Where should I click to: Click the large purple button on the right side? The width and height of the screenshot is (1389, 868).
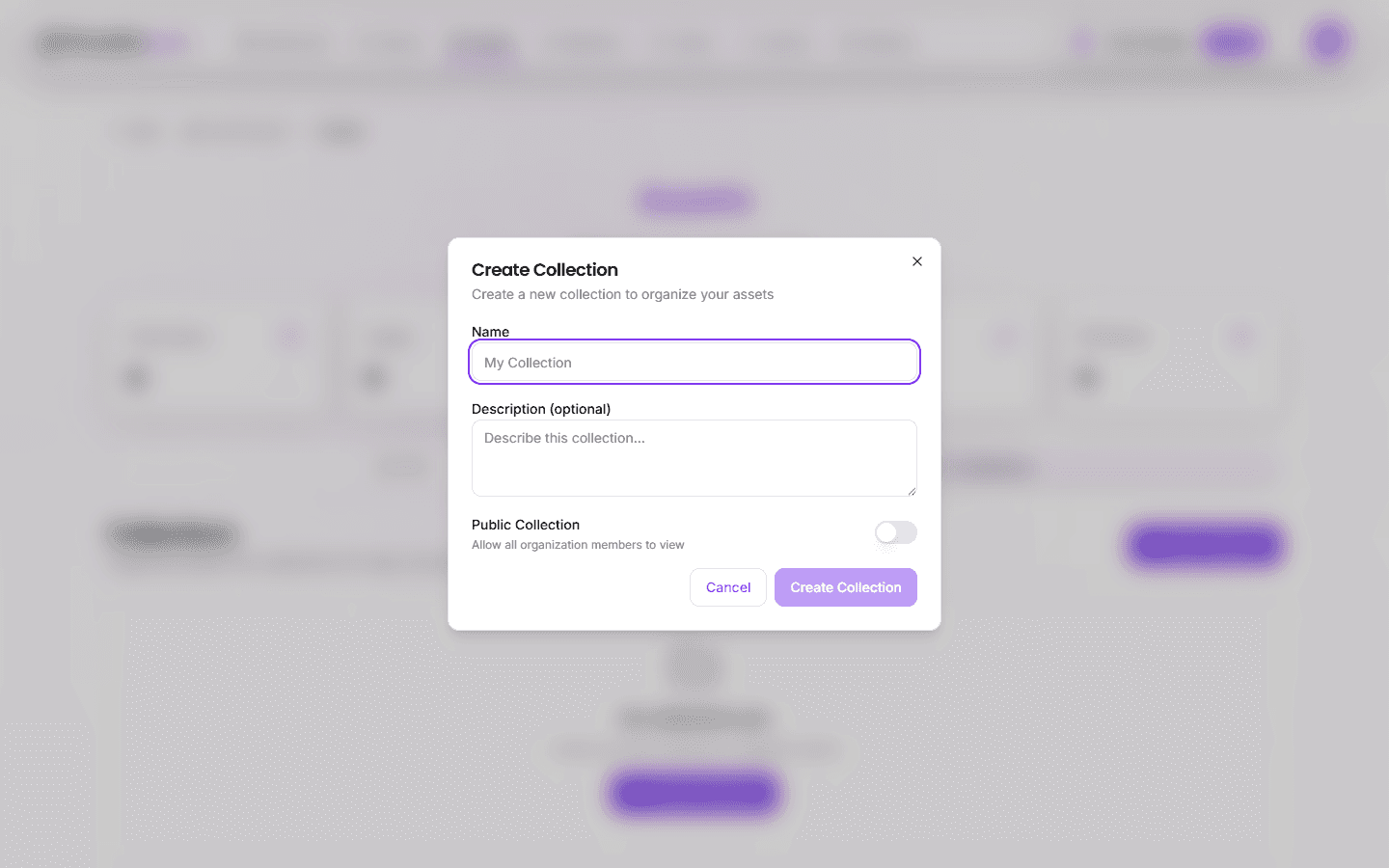(x=1203, y=544)
